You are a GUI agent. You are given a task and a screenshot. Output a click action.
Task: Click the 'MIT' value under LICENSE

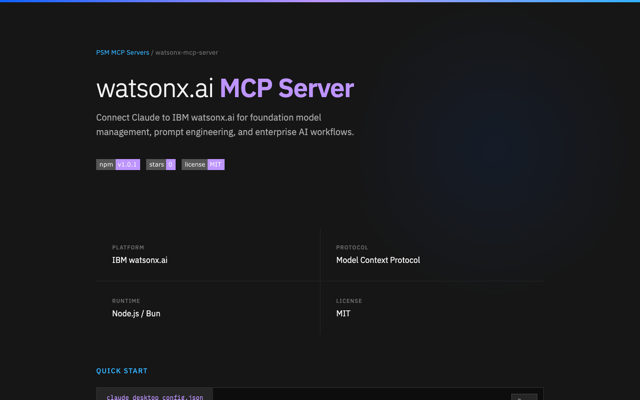(343, 313)
